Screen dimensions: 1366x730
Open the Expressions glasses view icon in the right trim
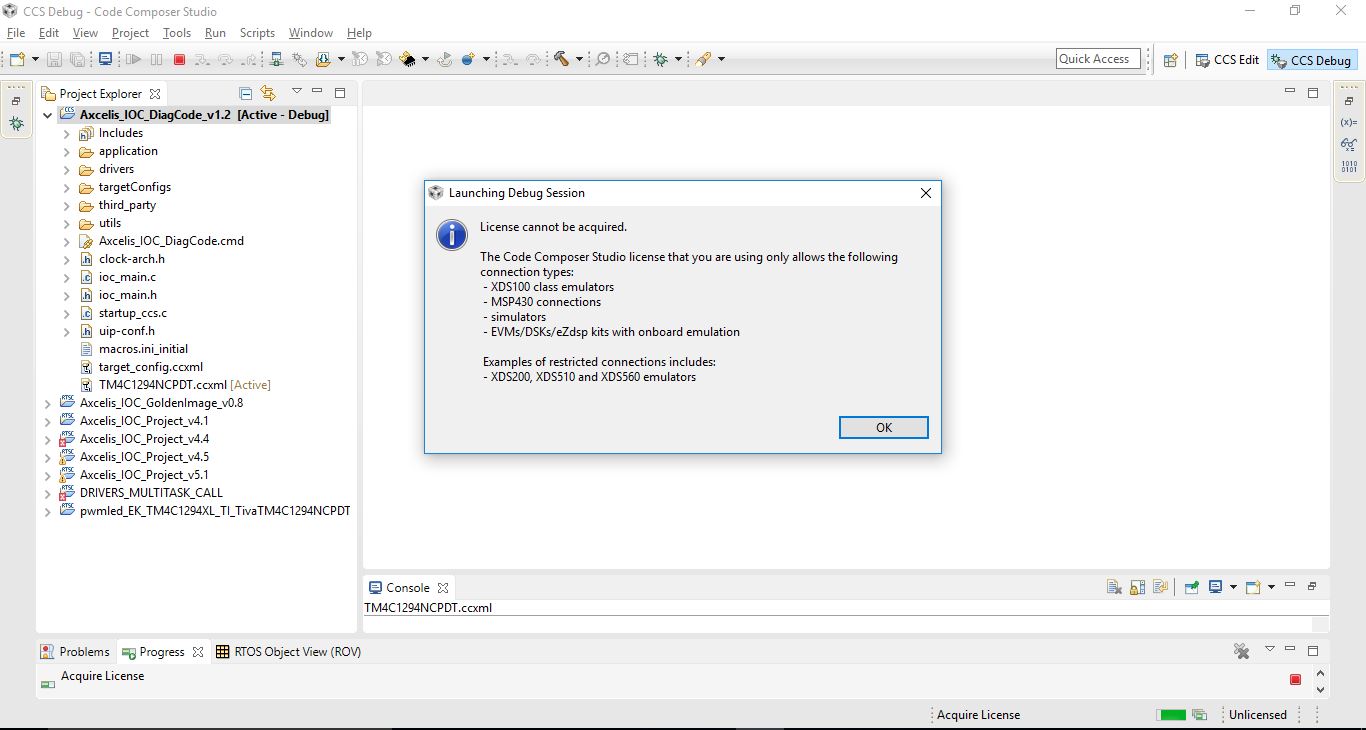point(1349,144)
